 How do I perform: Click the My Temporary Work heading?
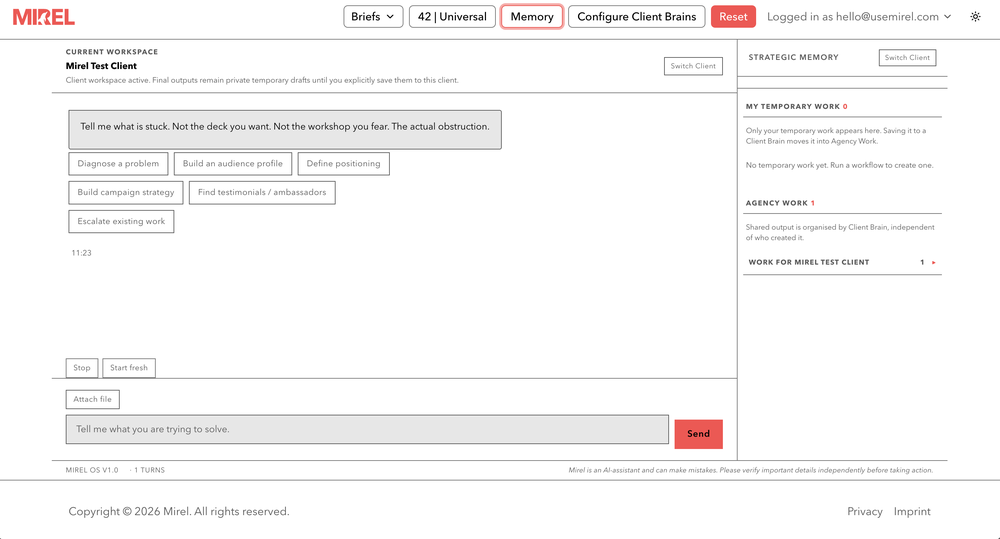(x=797, y=107)
